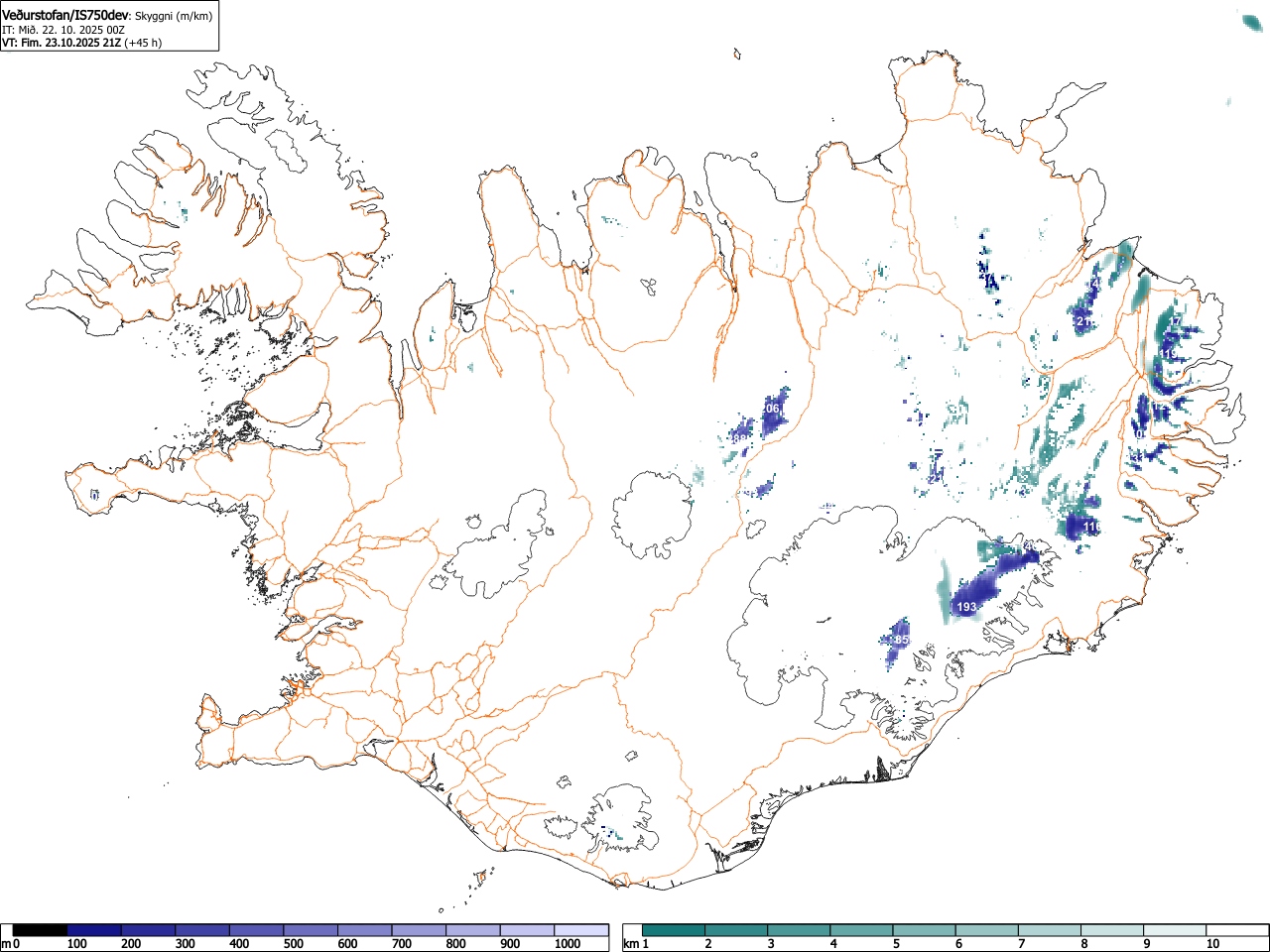Viewport: 1270px width, 952px height.
Task: Click the 193 visibility value on the map
Action: 966,607
